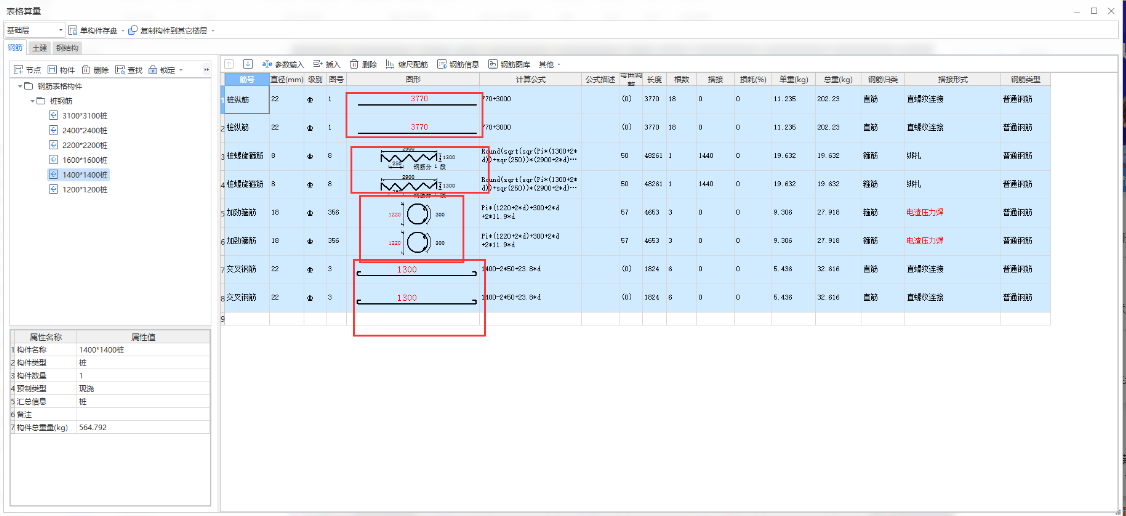Open the 基础层 floor dropdown

[34, 30]
